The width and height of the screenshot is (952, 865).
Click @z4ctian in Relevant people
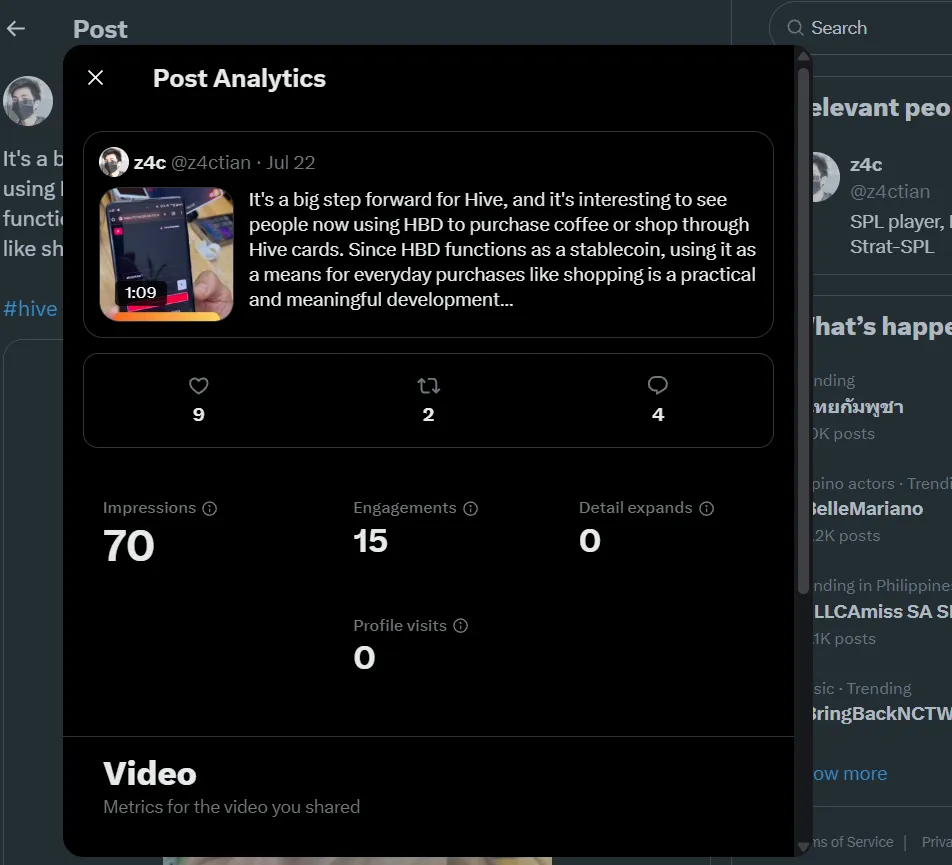coord(890,192)
